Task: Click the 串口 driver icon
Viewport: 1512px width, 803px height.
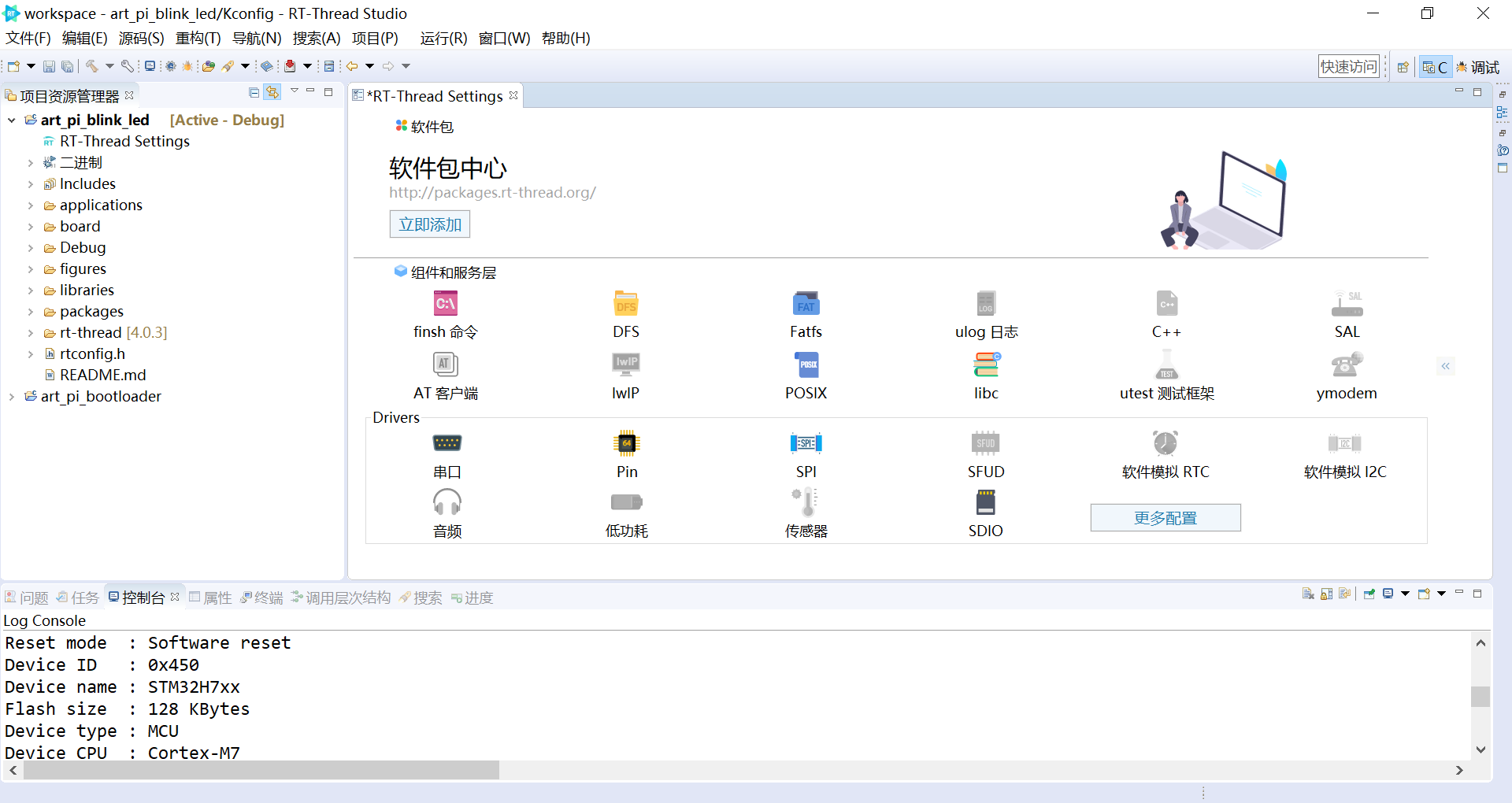Action: click(447, 443)
